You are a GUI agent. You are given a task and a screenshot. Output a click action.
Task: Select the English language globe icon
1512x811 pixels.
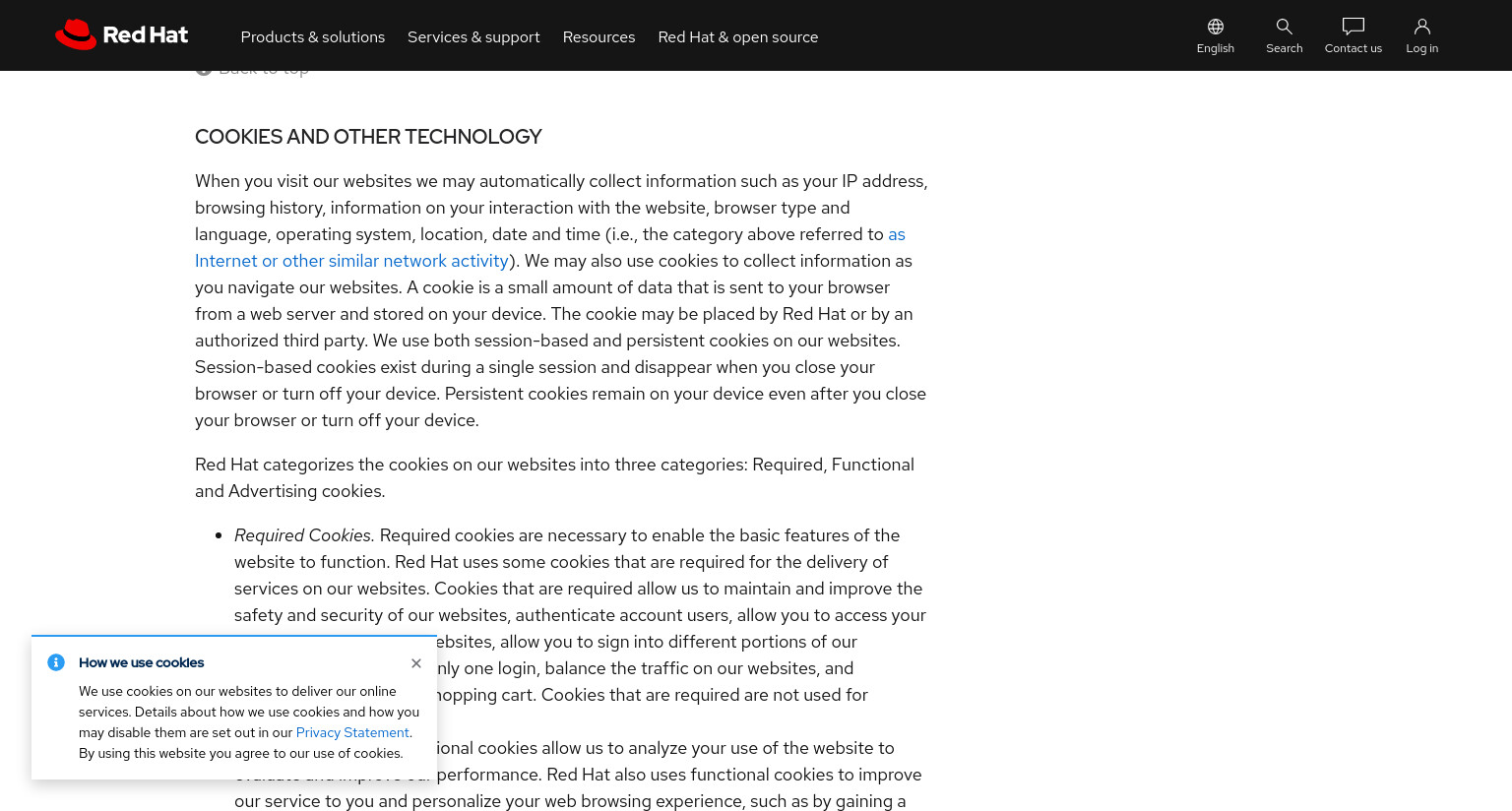click(1216, 27)
